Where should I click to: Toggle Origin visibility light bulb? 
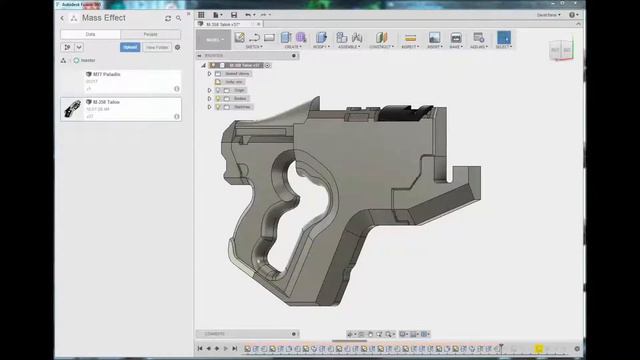(x=218, y=90)
